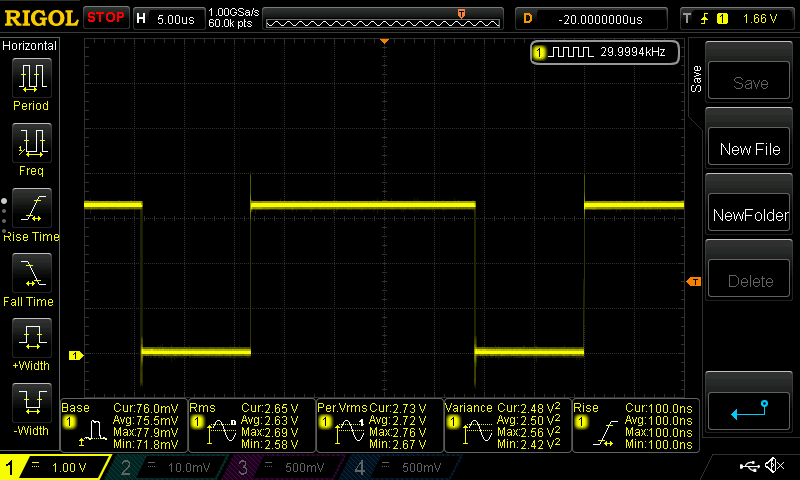Screen dimensions: 800x480
Task: Click the blue back arrow button
Action: point(749,411)
